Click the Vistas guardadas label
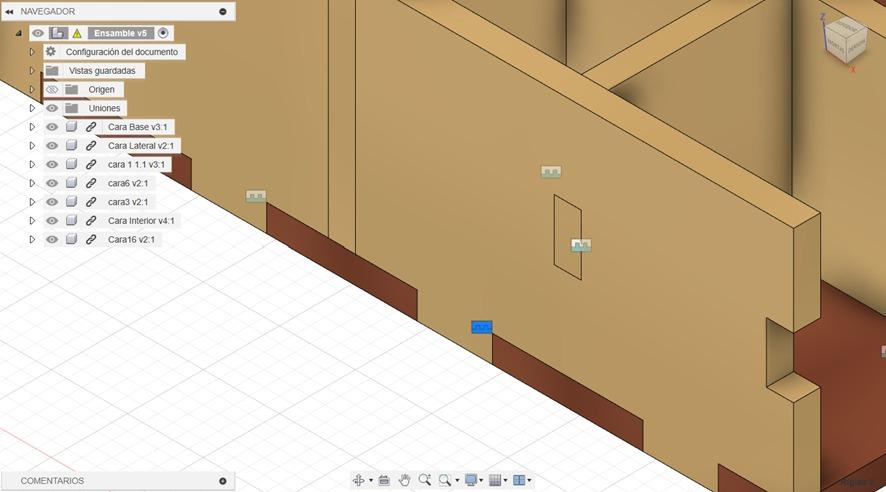Screen dimensions: 886x492 pyautogui.click(x=102, y=71)
